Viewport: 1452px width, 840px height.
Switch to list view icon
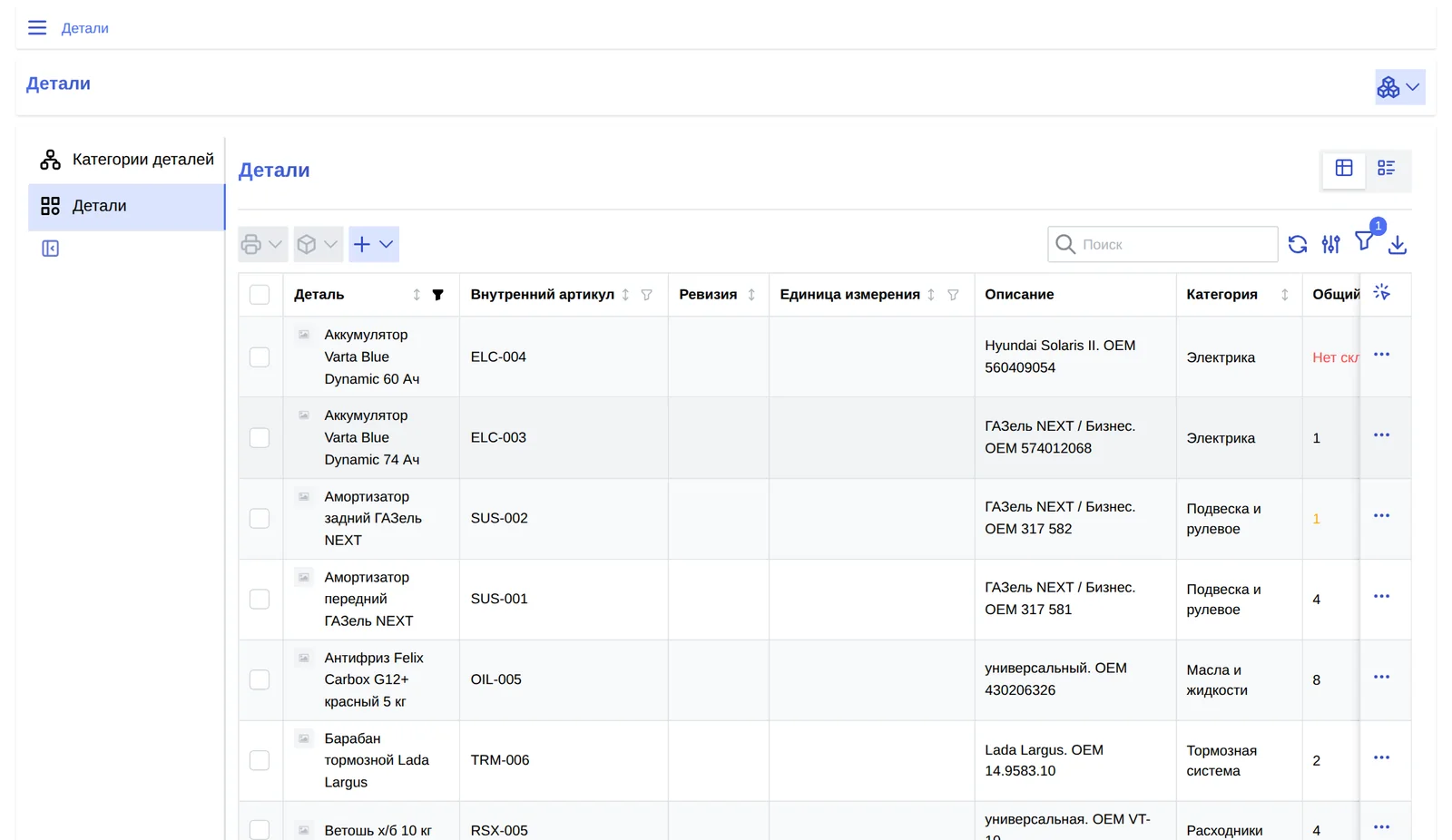coord(1386,169)
